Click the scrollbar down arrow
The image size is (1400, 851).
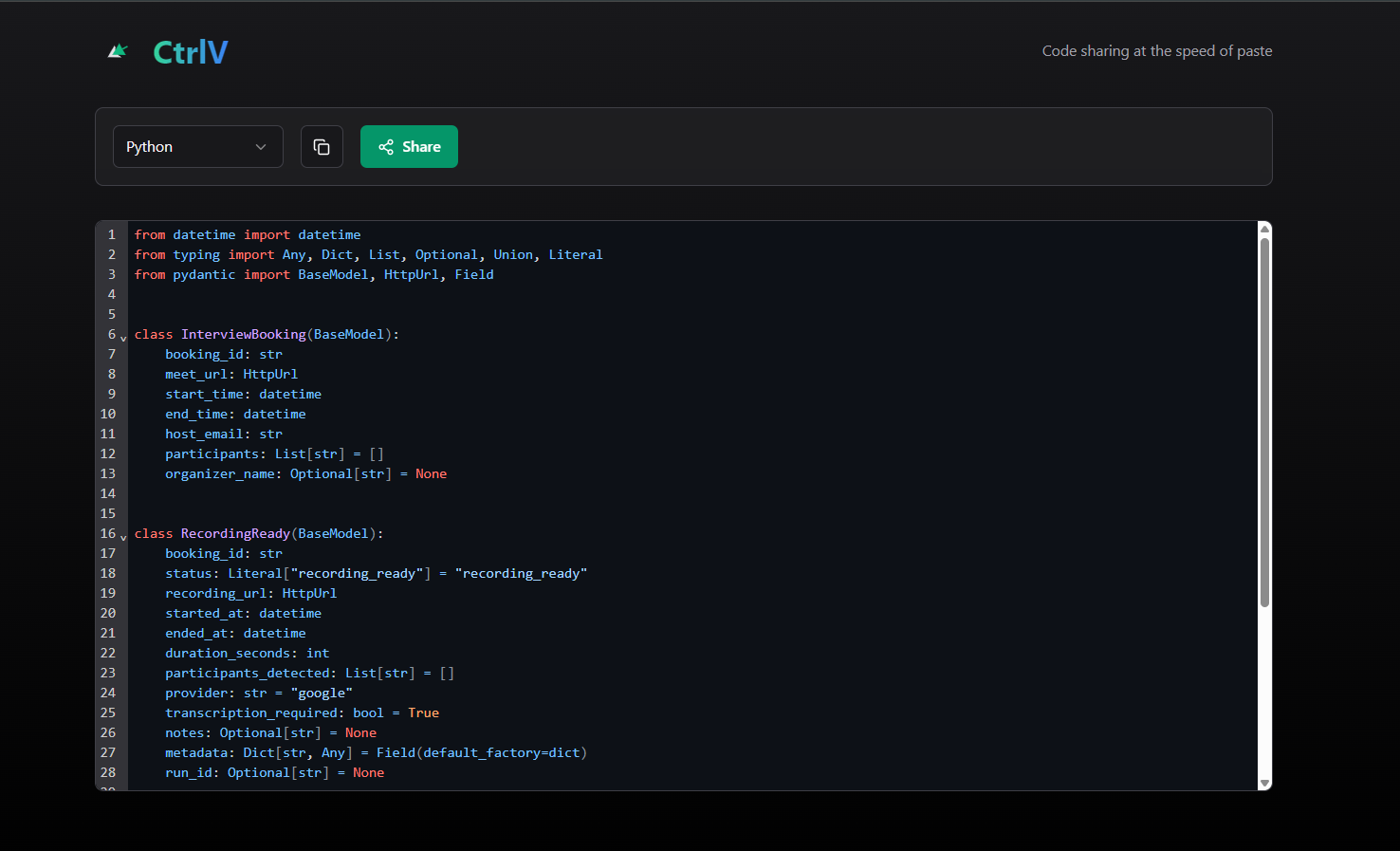tap(1264, 784)
